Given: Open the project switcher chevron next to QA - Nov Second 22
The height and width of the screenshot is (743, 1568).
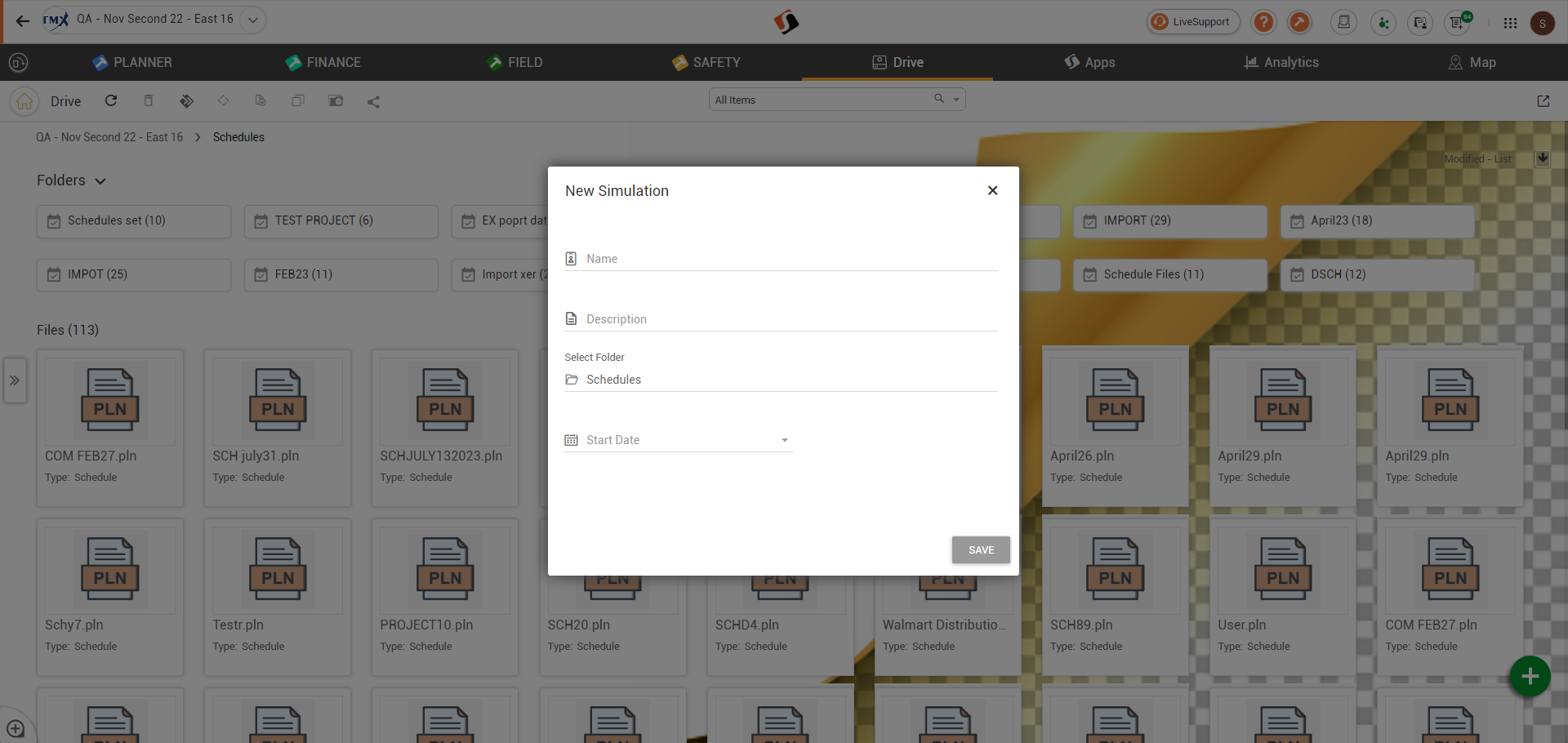Looking at the screenshot, I should coord(253,20).
